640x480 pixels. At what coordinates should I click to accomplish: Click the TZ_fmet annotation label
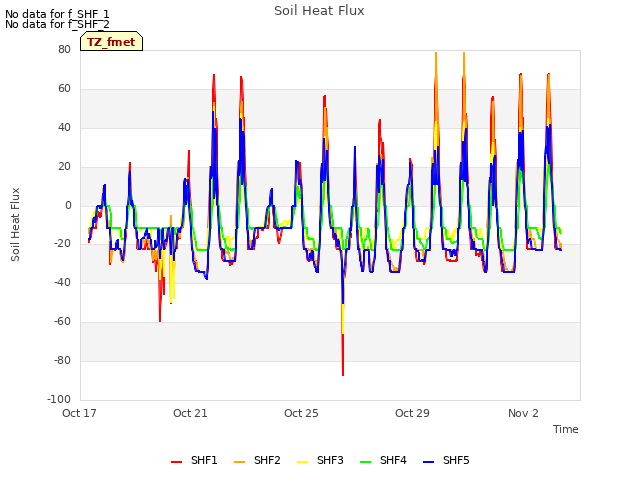(111, 42)
